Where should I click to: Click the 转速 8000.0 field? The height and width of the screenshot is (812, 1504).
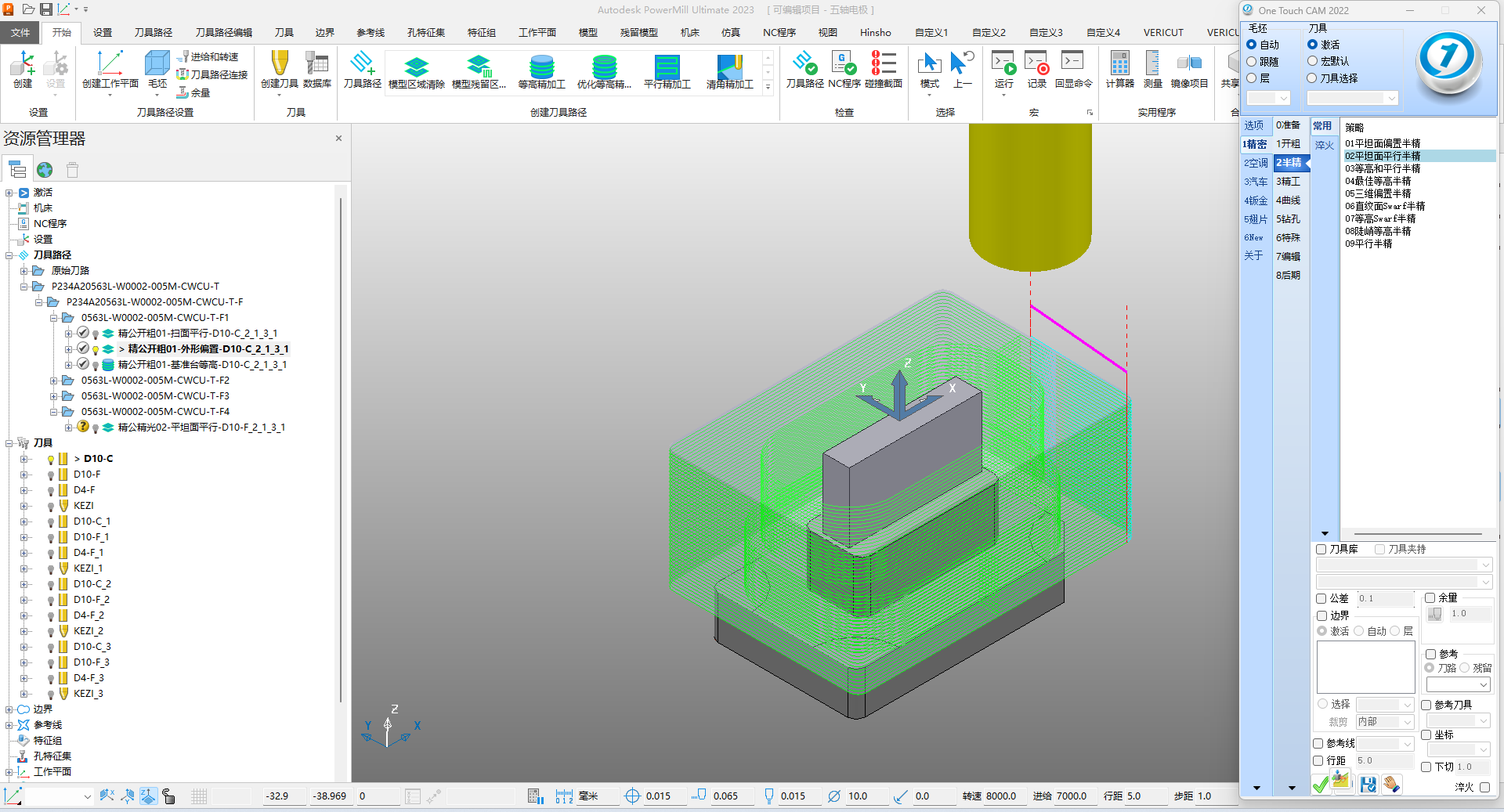pyautogui.click(x=1001, y=796)
